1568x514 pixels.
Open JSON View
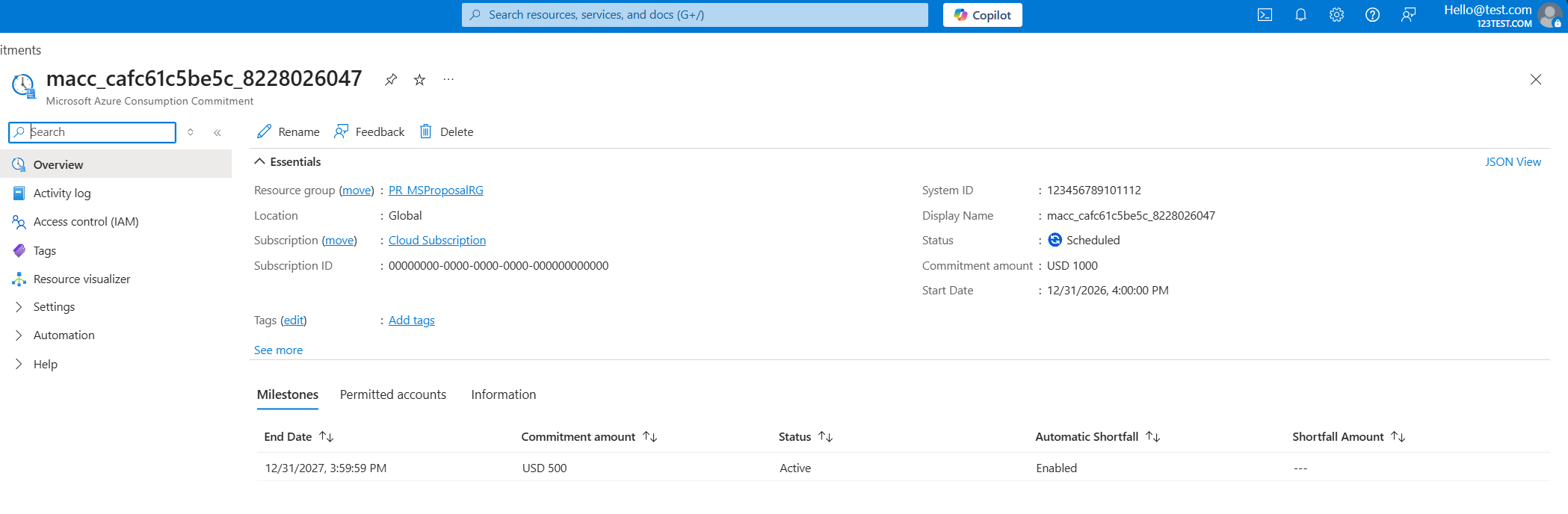[1513, 161]
